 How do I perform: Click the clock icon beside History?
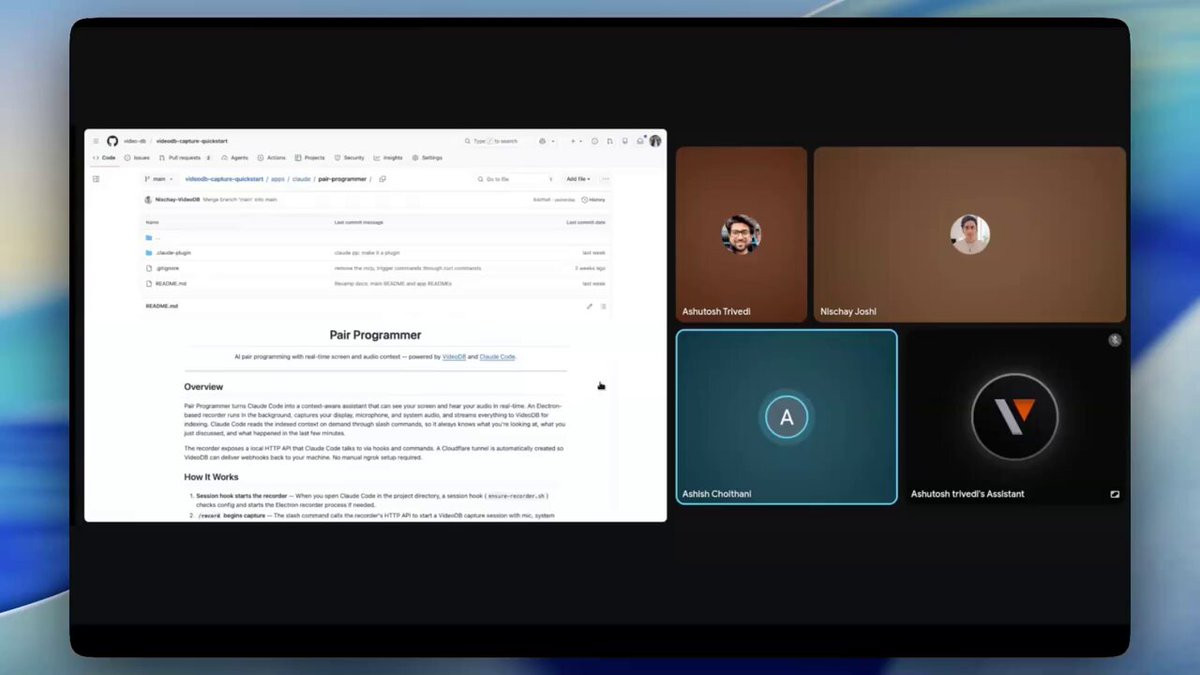584,200
